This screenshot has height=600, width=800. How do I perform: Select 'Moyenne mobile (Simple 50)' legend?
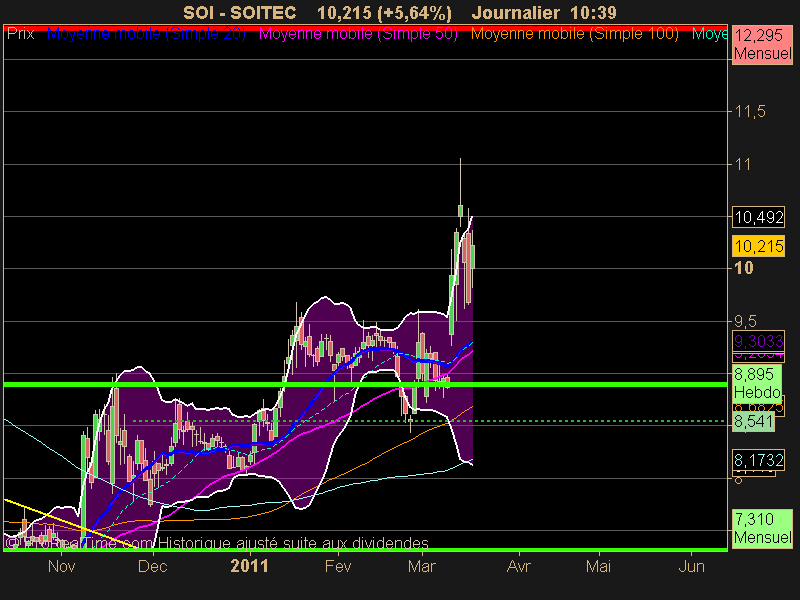tap(358, 34)
